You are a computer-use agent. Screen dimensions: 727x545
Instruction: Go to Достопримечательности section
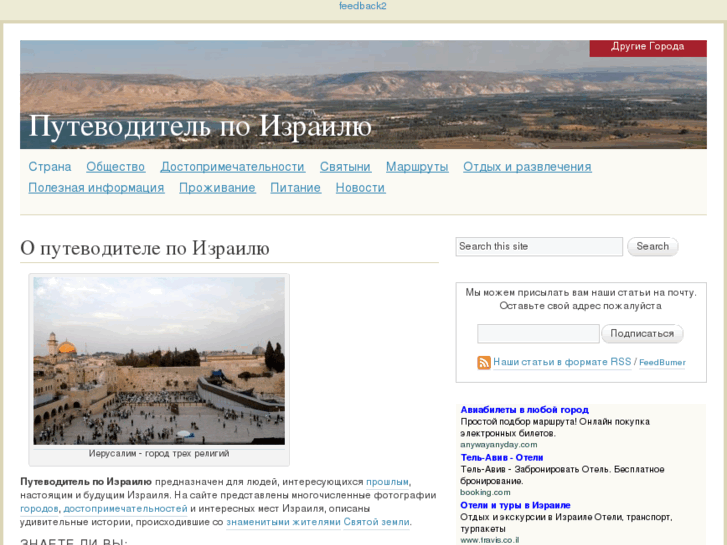coord(232,167)
